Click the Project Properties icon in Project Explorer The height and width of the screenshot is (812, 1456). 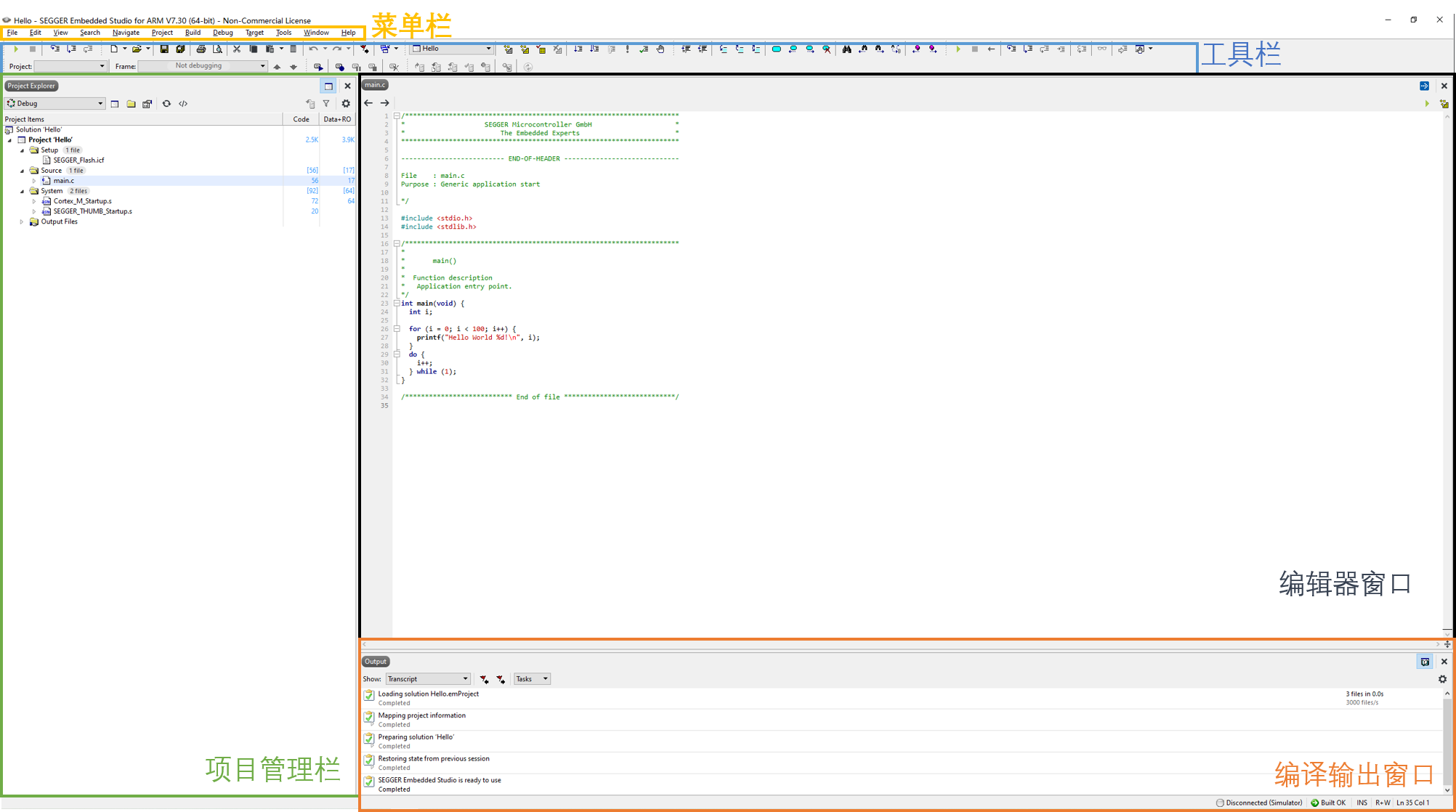(147, 104)
